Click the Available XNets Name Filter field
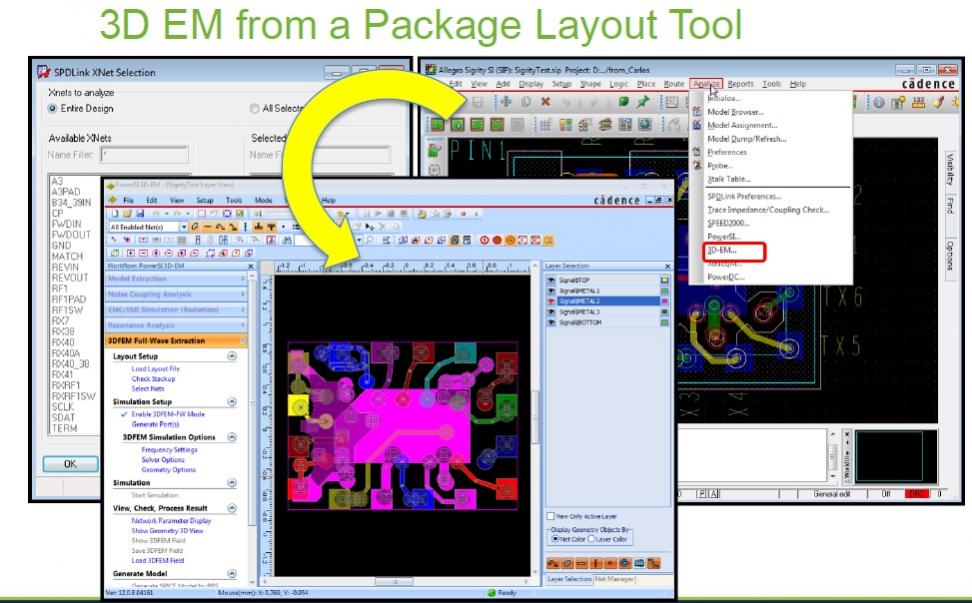Viewport: 972px width, 603px height. 144,155
